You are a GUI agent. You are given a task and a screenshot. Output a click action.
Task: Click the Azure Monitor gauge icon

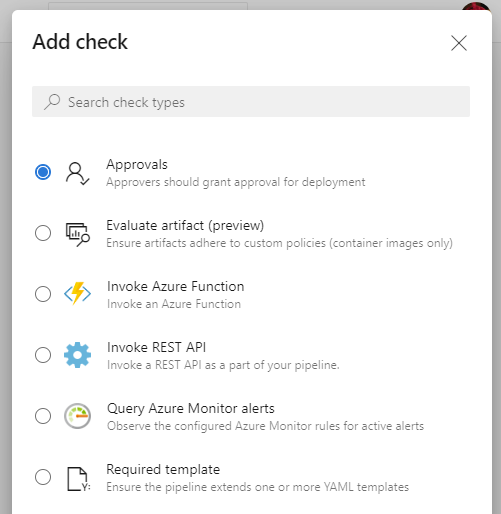pos(77,416)
